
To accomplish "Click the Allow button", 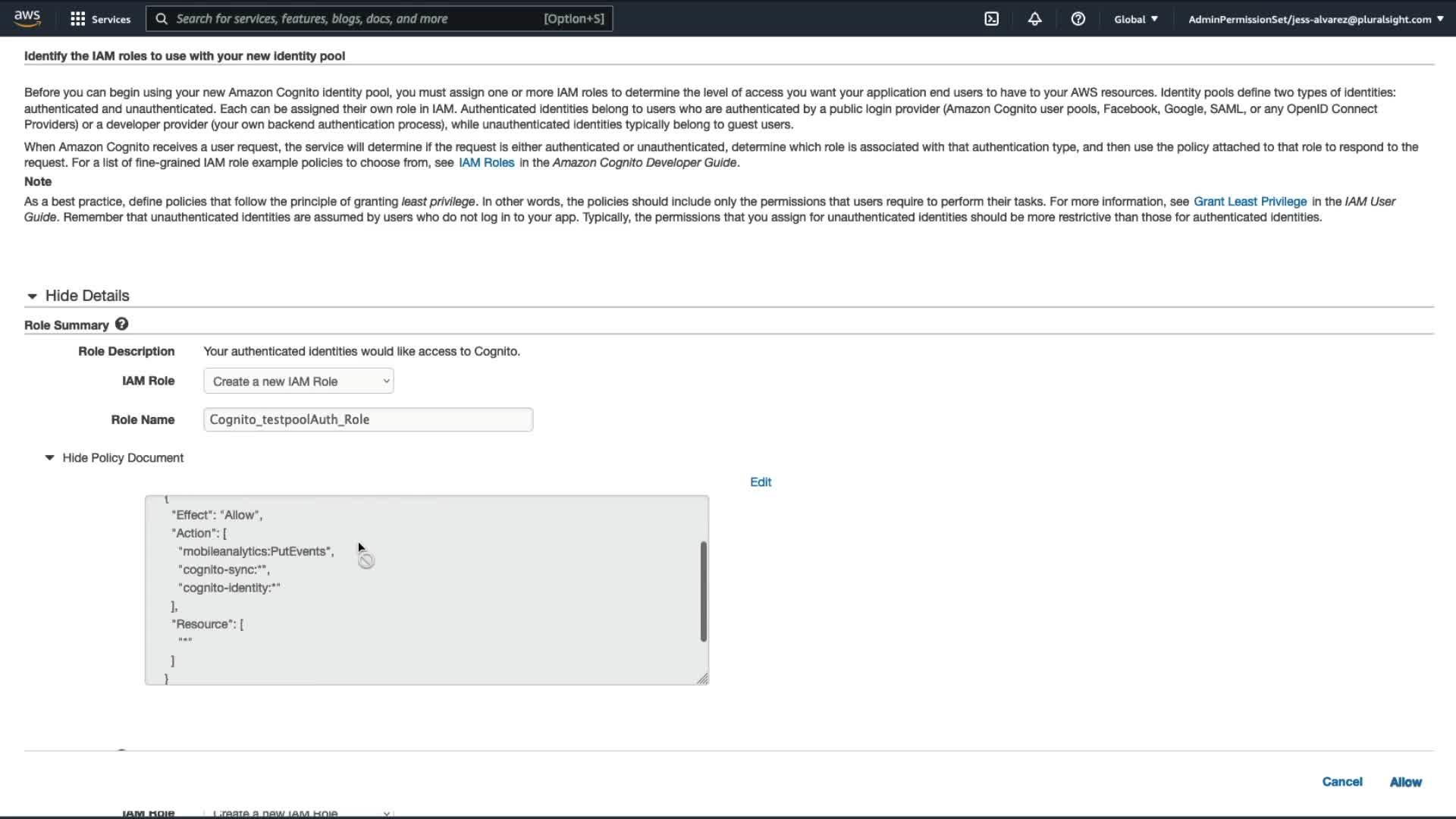I will pyautogui.click(x=1405, y=782).
